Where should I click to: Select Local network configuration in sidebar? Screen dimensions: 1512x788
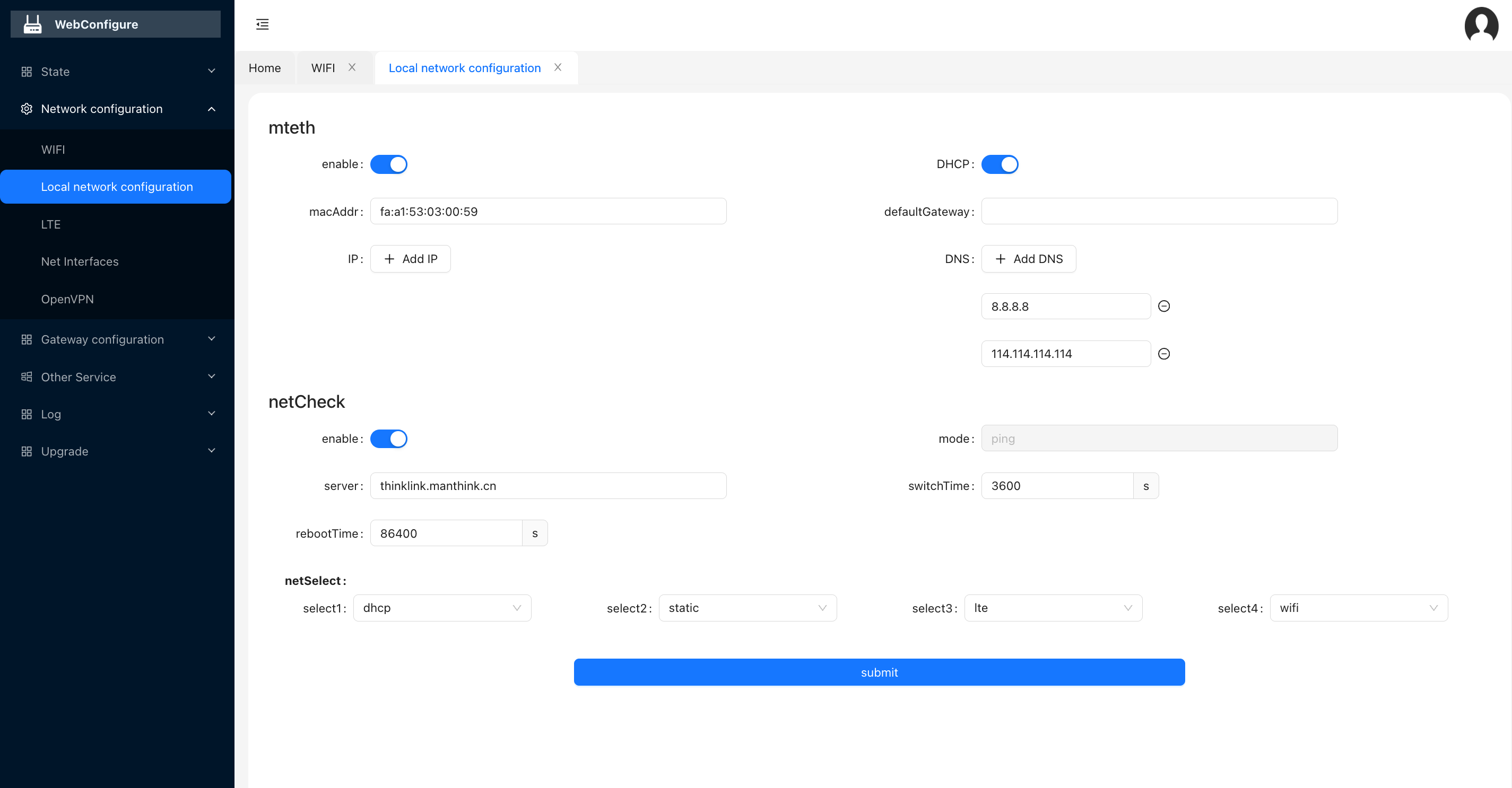point(116,187)
